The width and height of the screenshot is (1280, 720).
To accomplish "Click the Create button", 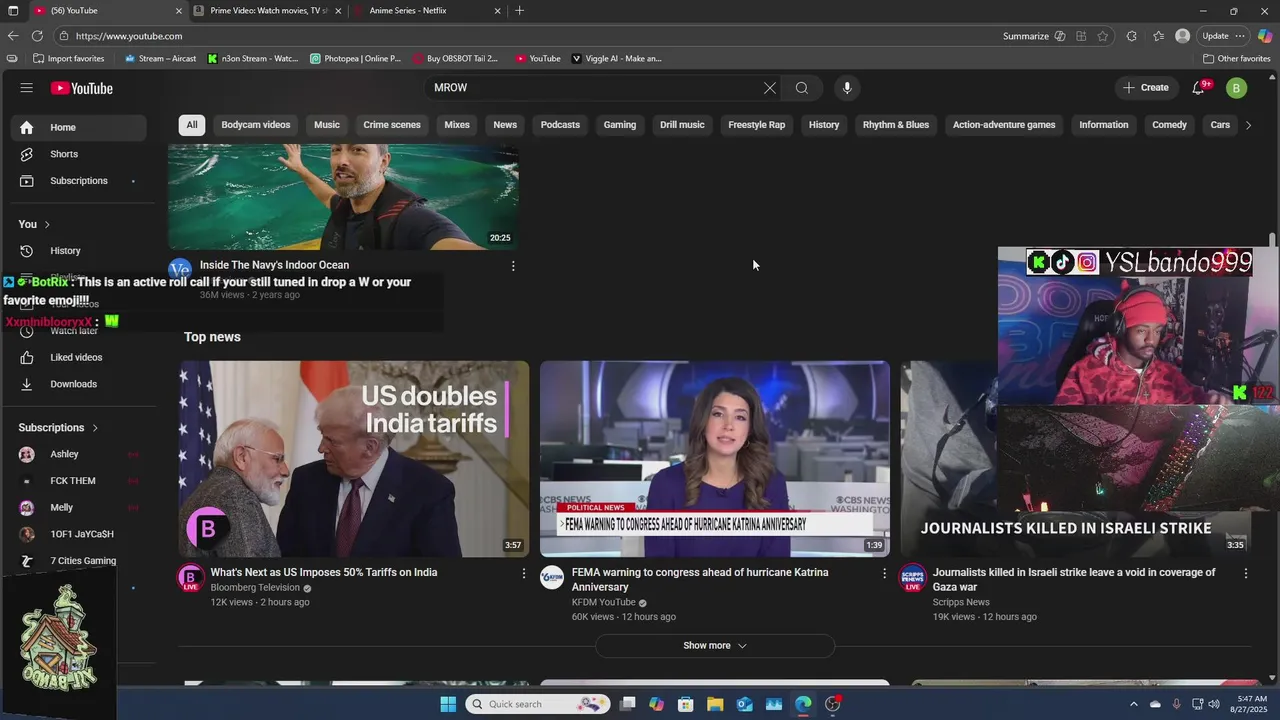I will [x=1146, y=88].
